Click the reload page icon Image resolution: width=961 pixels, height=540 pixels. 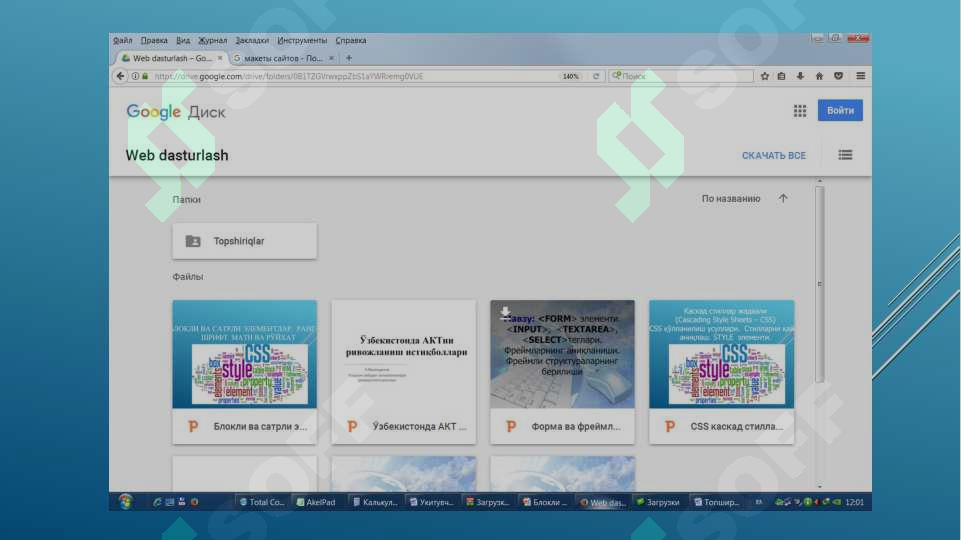(x=596, y=76)
